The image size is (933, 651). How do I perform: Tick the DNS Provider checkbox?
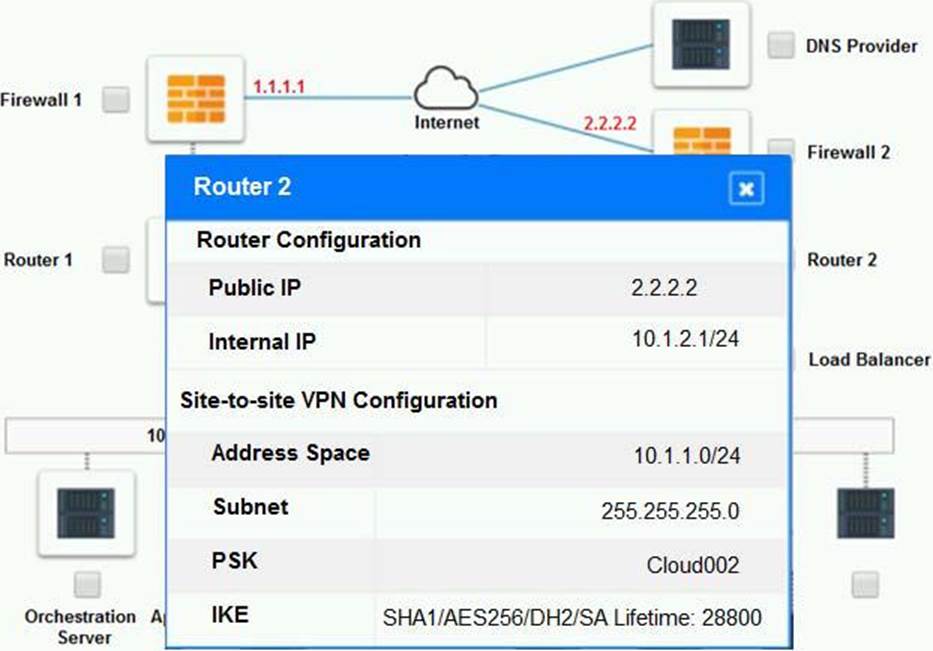(781, 45)
